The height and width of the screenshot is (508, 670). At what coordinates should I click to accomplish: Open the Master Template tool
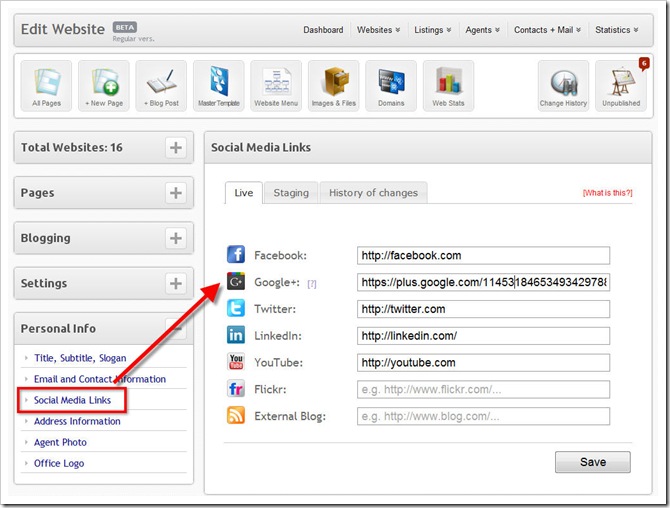219,86
